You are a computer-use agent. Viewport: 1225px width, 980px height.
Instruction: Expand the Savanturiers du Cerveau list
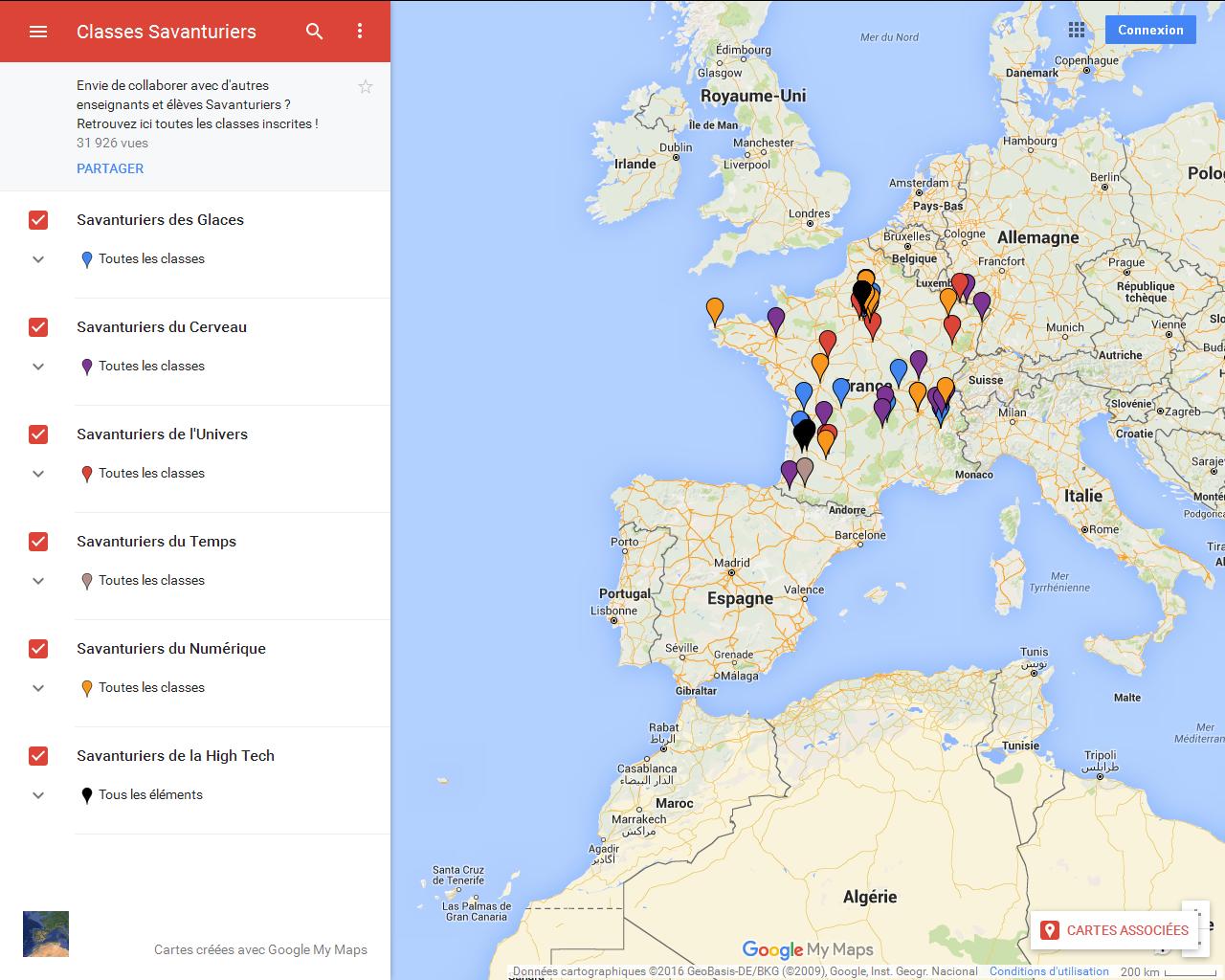coord(38,367)
